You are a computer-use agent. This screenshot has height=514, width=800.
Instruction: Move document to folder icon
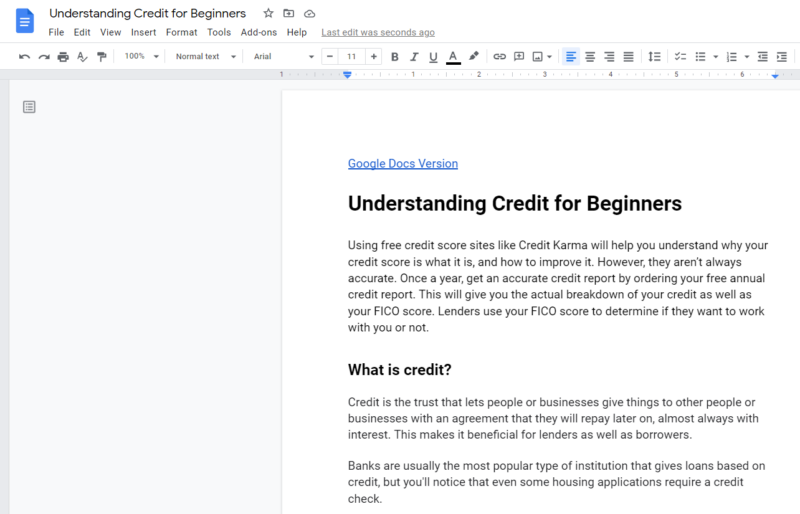289,13
